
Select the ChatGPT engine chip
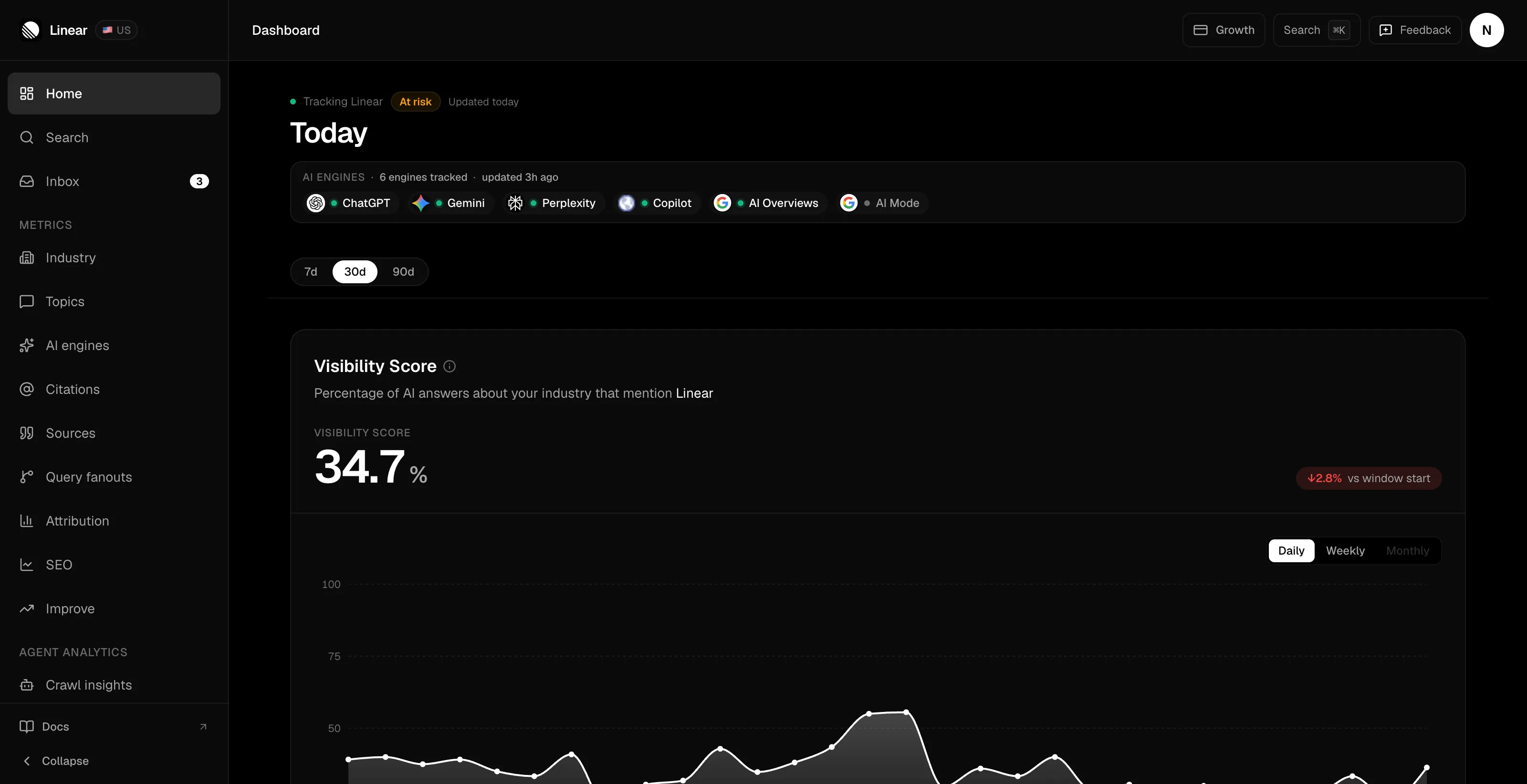pyautogui.click(x=350, y=203)
